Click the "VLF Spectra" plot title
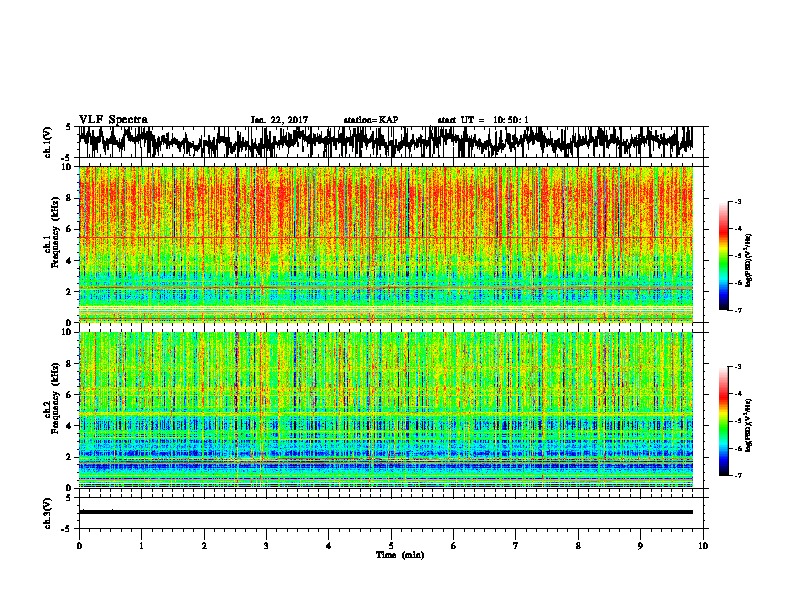Screen dimensions: 792x612 (x=113, y=119)
